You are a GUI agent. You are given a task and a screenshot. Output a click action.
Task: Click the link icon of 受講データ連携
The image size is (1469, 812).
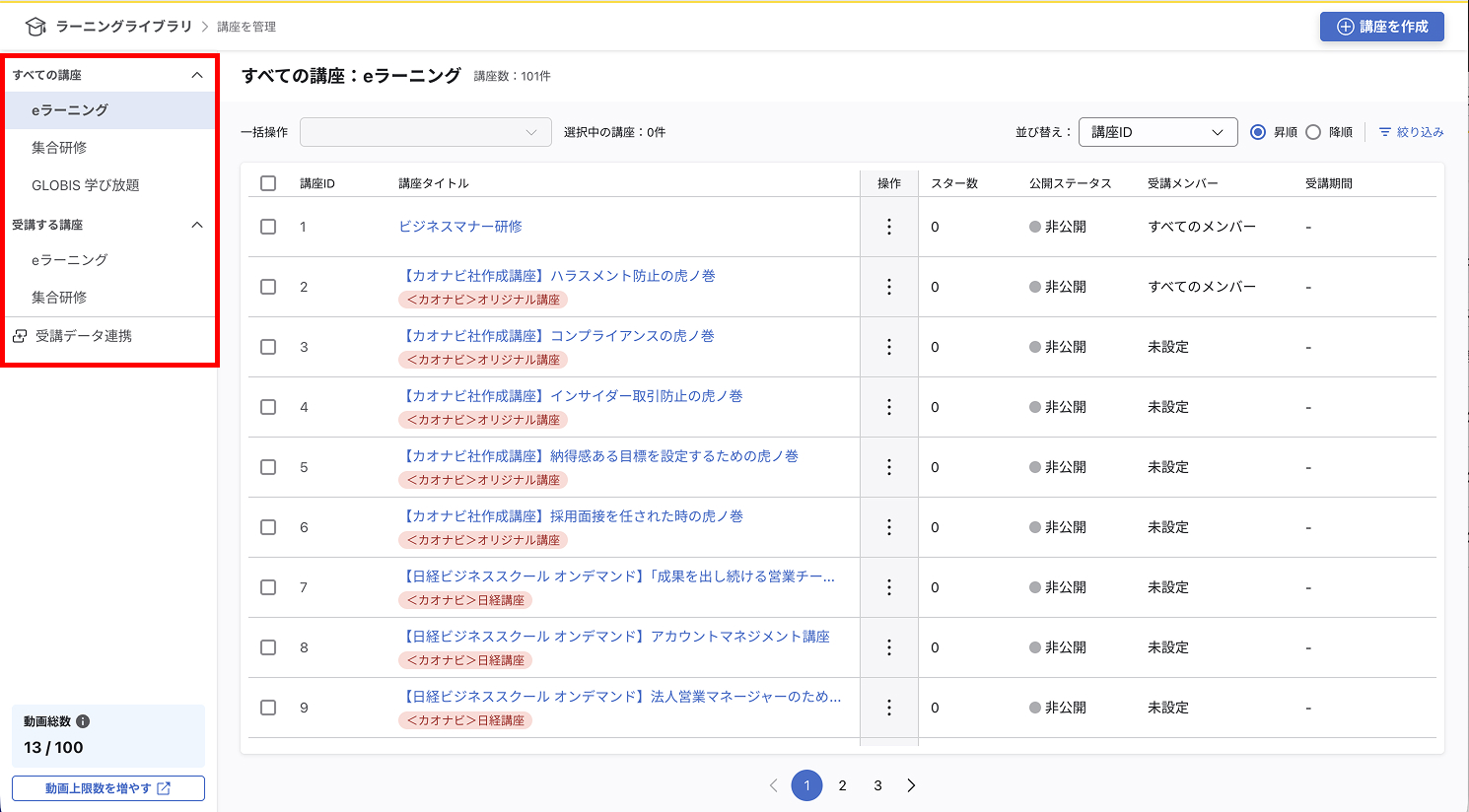point(20,336)
